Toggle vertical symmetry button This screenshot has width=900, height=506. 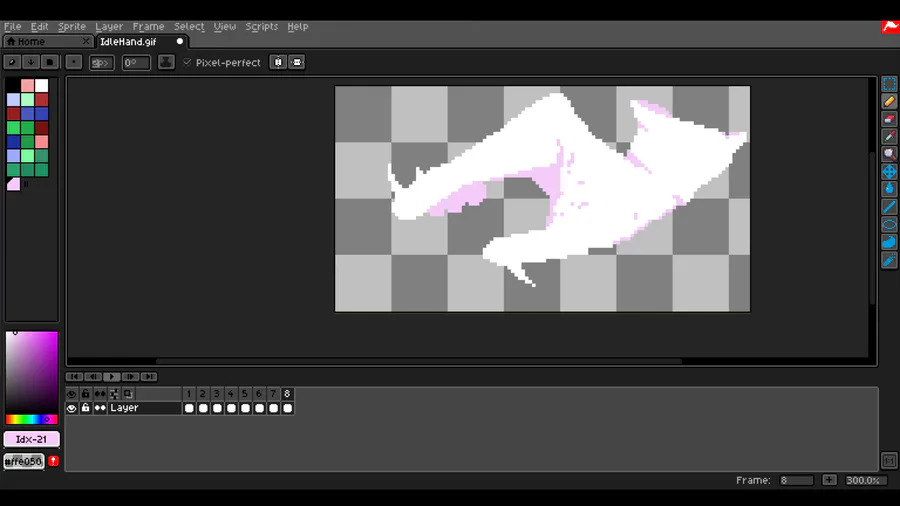pos(297,62)
